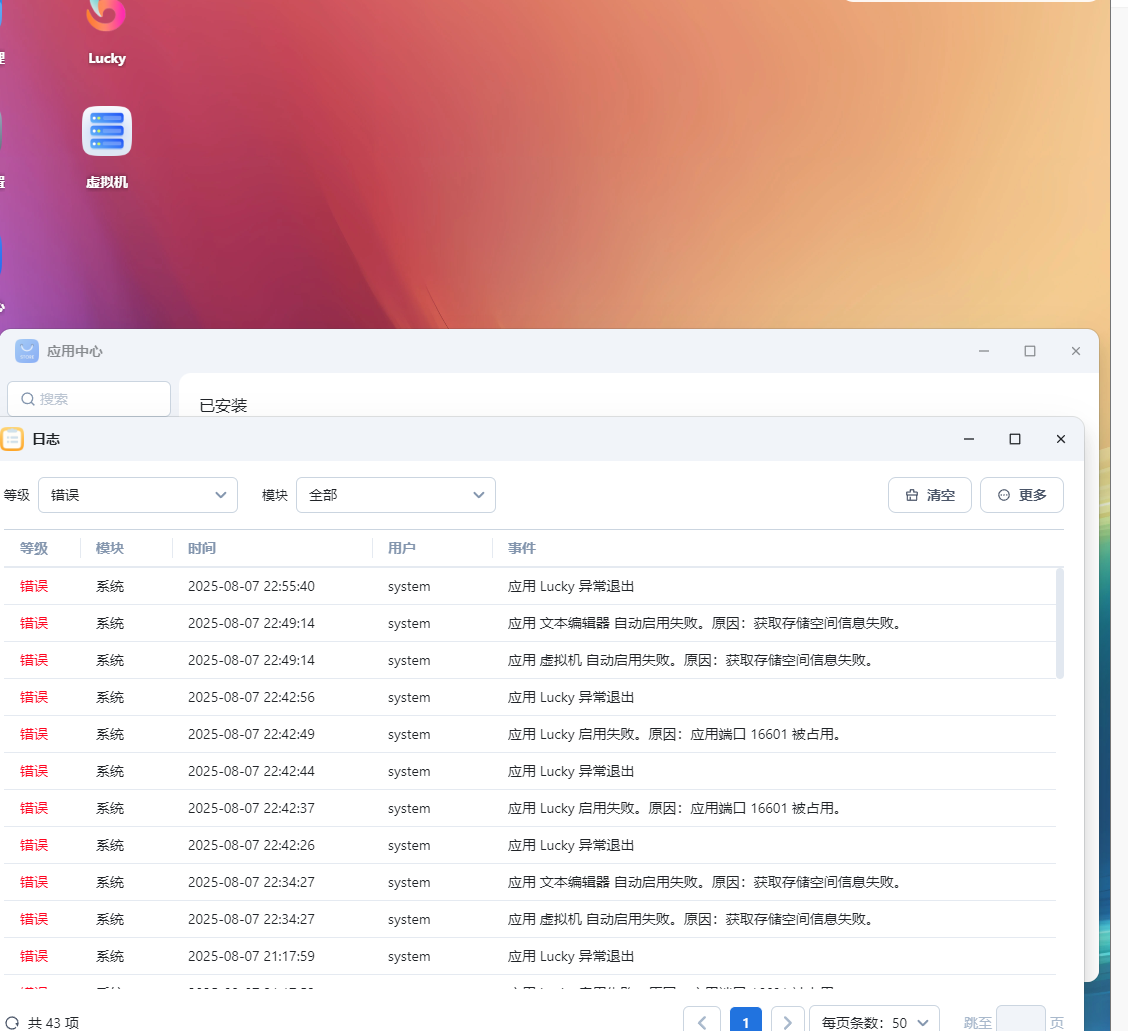Click the 共 43 项 total count
This screenshot has width=1128, height=1031.
coord(53,1022)
